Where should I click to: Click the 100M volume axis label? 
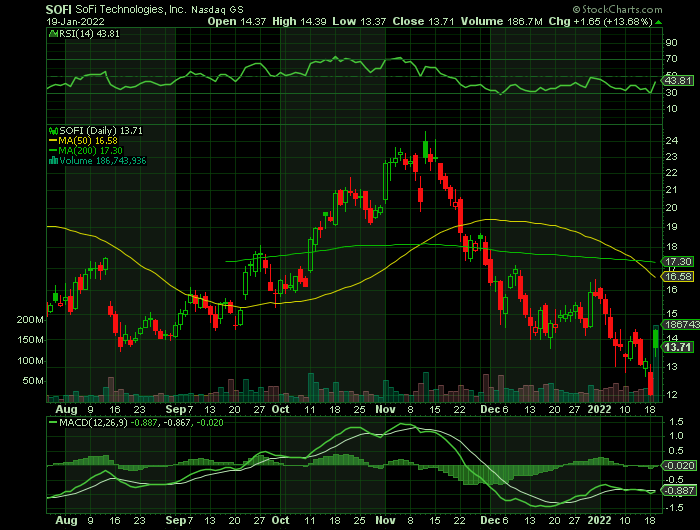pyautogui.click(x=30, y=360)
